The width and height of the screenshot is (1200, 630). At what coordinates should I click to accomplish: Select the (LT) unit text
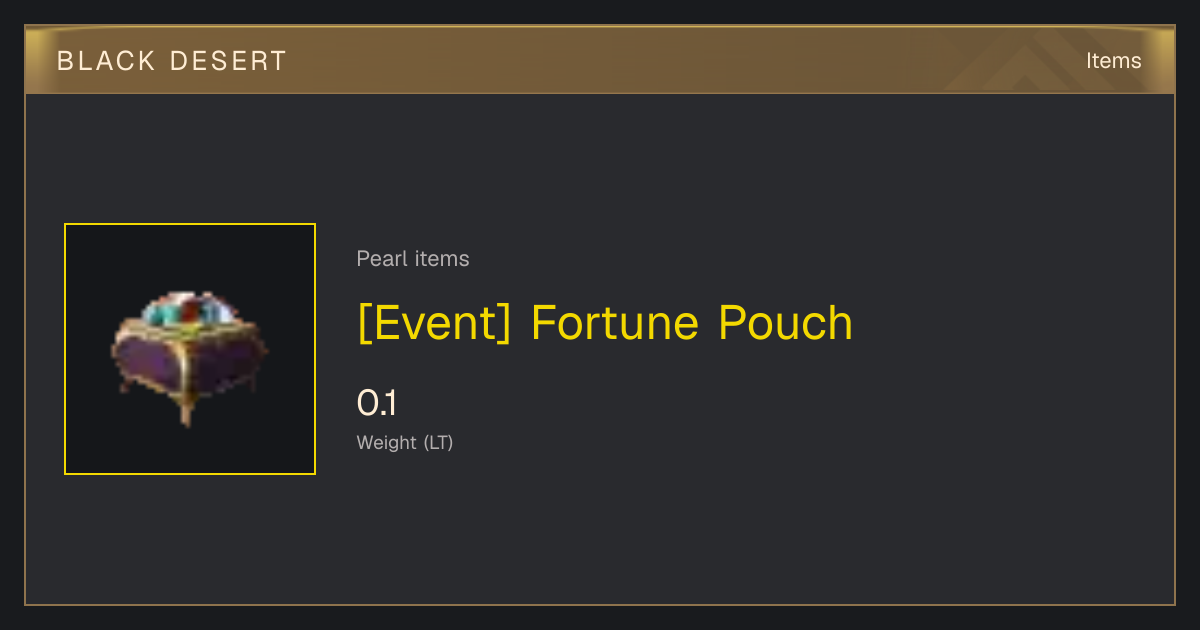coord(438,443)
